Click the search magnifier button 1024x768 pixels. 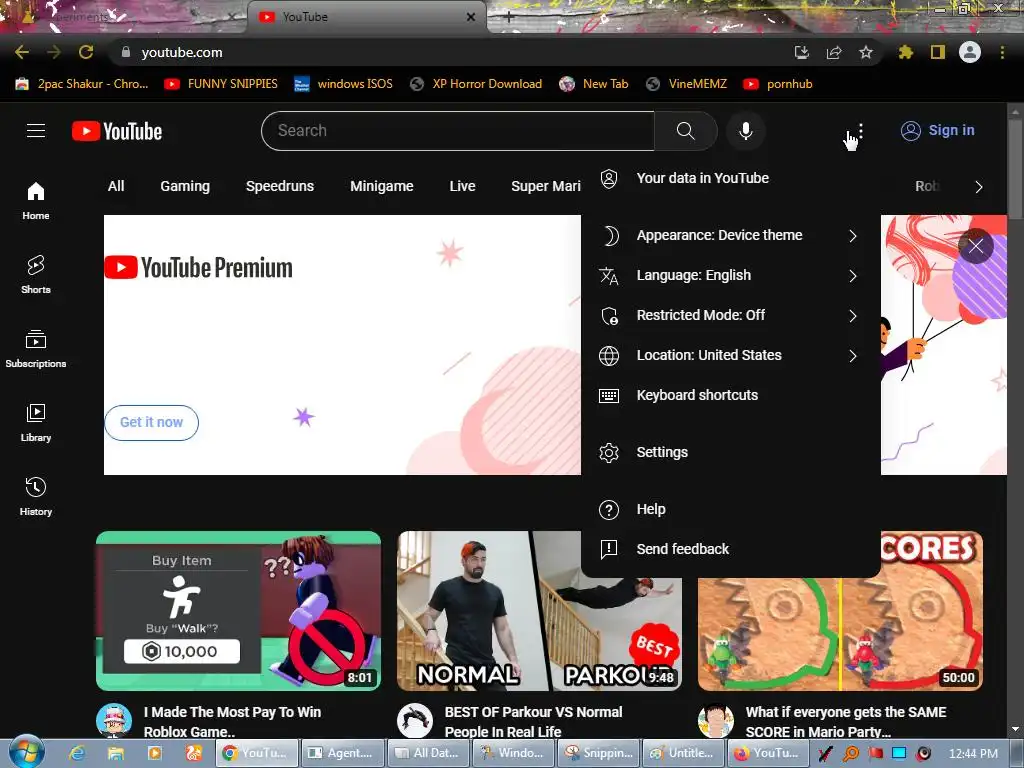[x=685, y=131]
